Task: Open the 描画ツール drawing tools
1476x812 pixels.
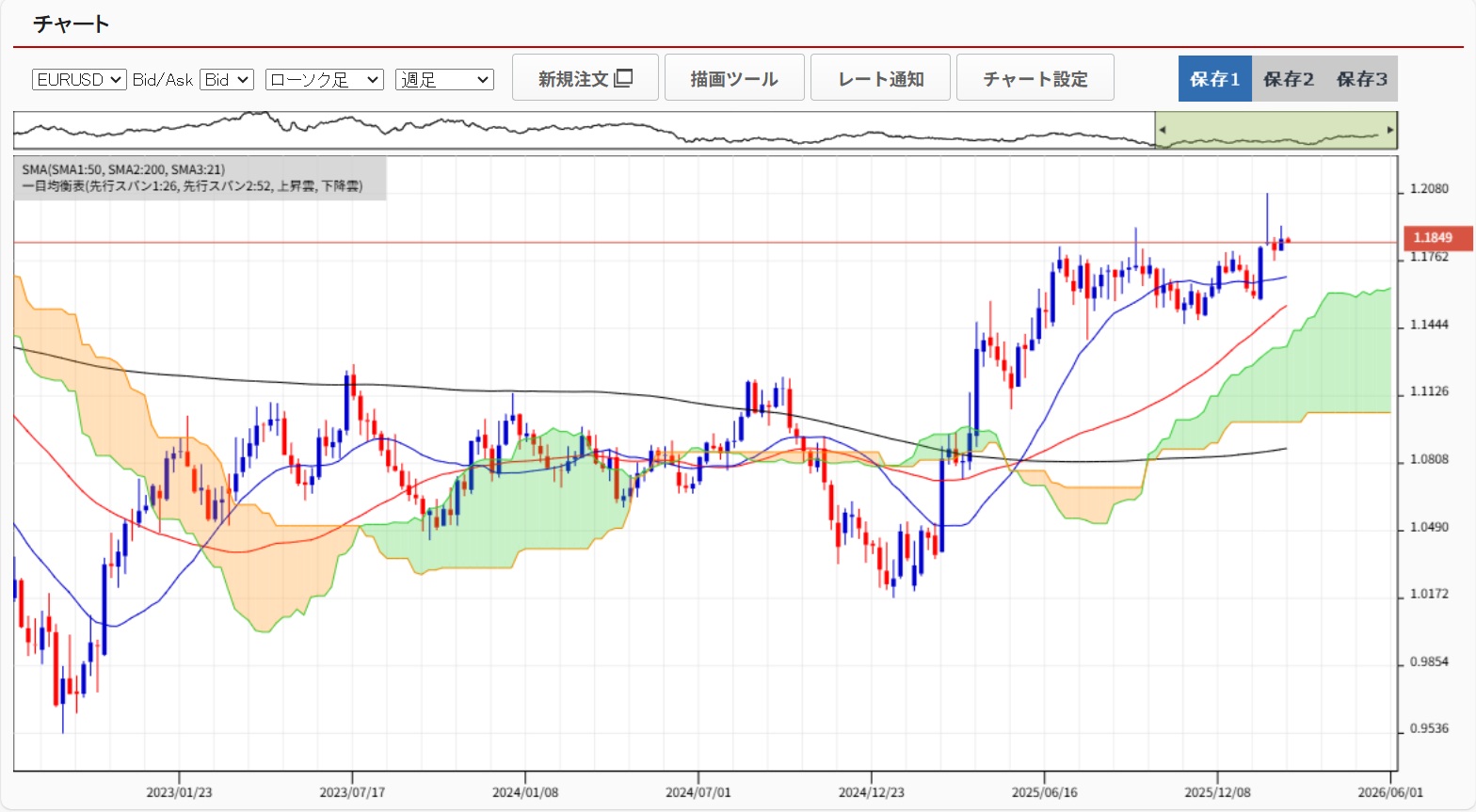Action: pyautogui.click(x=734, y=78)
